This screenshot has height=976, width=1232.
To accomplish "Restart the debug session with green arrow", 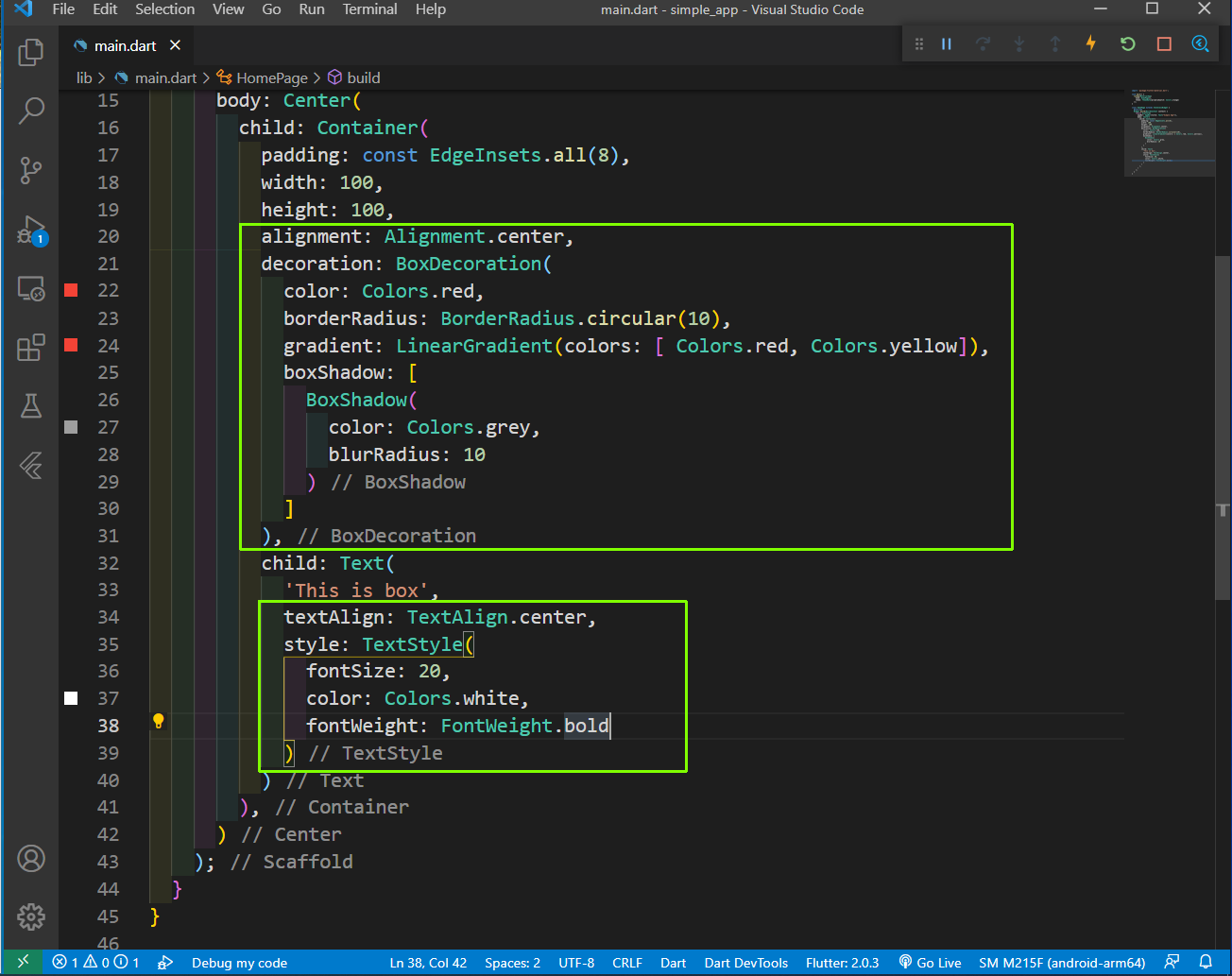I will point(1127,43).
